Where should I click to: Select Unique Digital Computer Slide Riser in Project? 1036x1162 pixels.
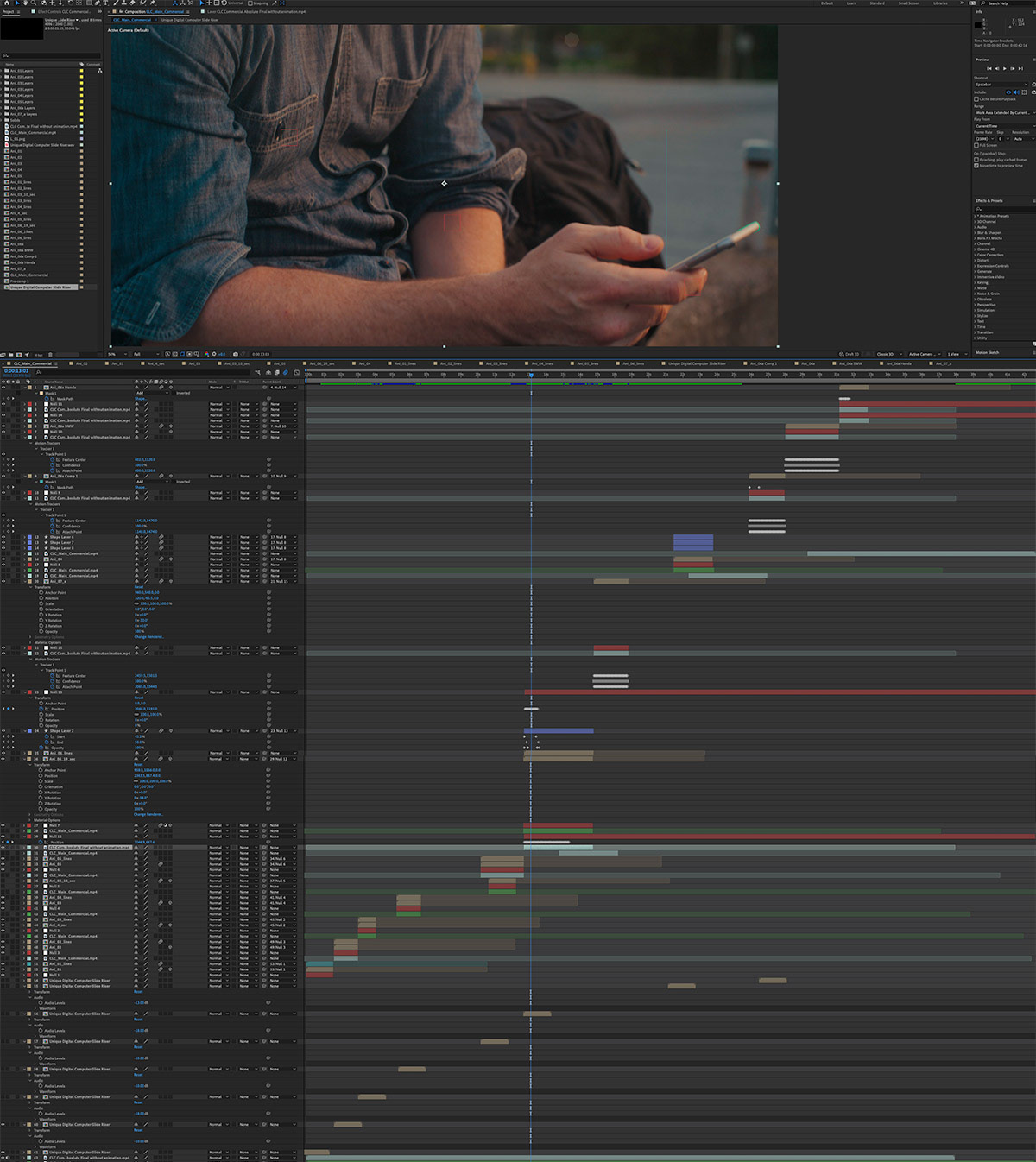(x=41, y=287)
